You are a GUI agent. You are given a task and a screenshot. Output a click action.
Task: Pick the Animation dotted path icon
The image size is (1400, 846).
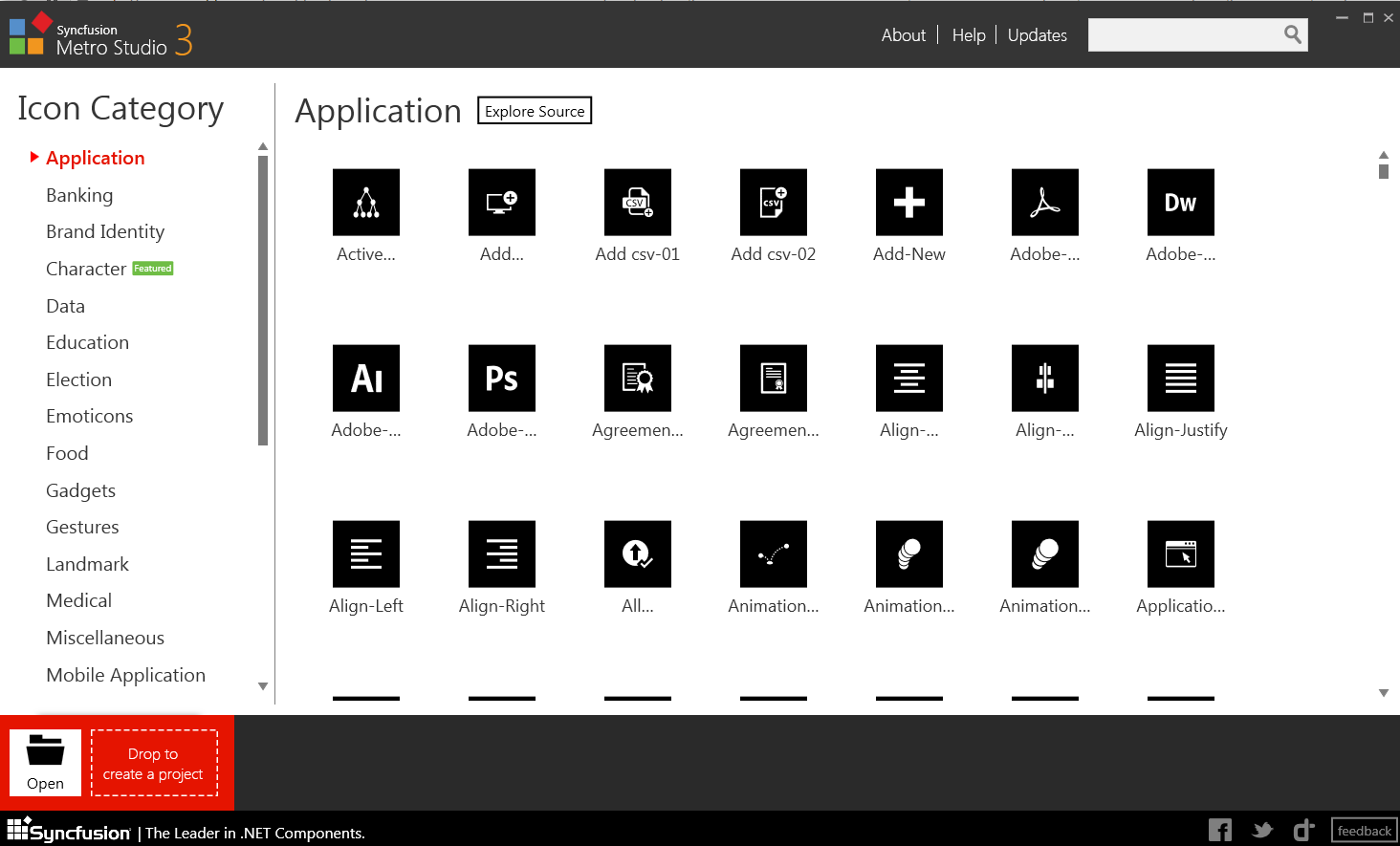(774, 554)
